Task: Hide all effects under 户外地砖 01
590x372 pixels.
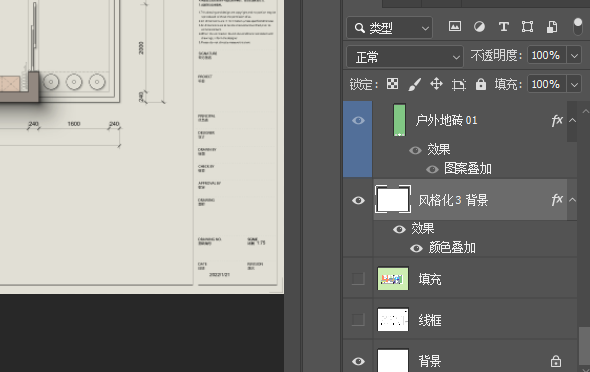Action: [415, 150]
